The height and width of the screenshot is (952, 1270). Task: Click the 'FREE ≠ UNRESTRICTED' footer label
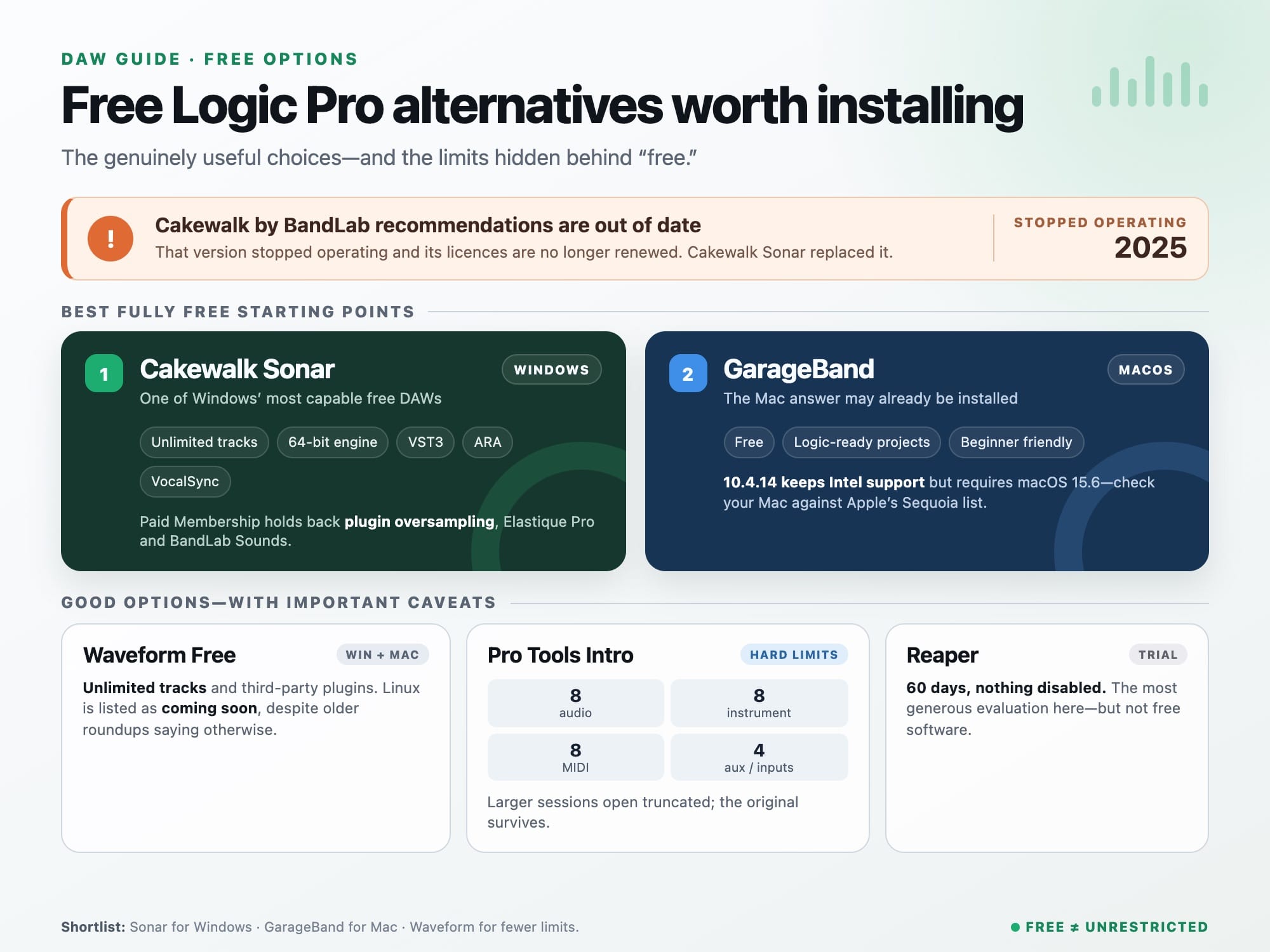tap(1109, 927)
